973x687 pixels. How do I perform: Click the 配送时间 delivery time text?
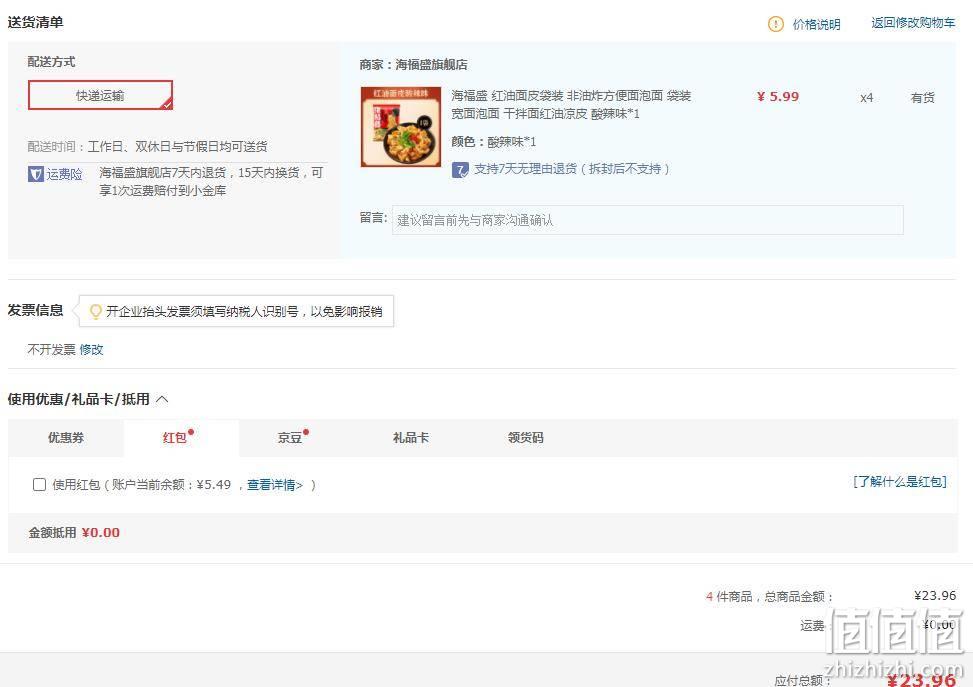tap(147, 146)
